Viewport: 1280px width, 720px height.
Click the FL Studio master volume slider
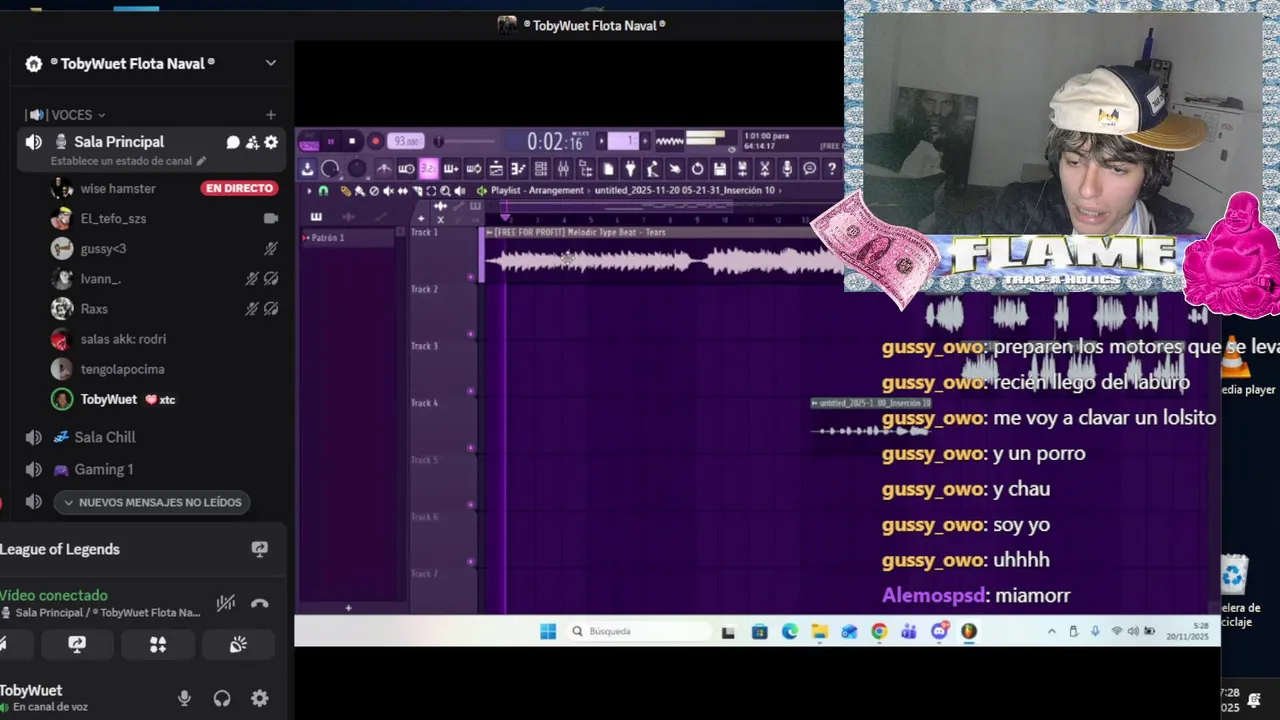point(465,141)
